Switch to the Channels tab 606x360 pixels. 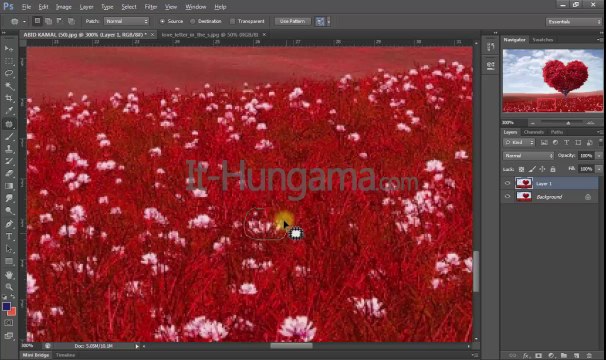[533, 132]
